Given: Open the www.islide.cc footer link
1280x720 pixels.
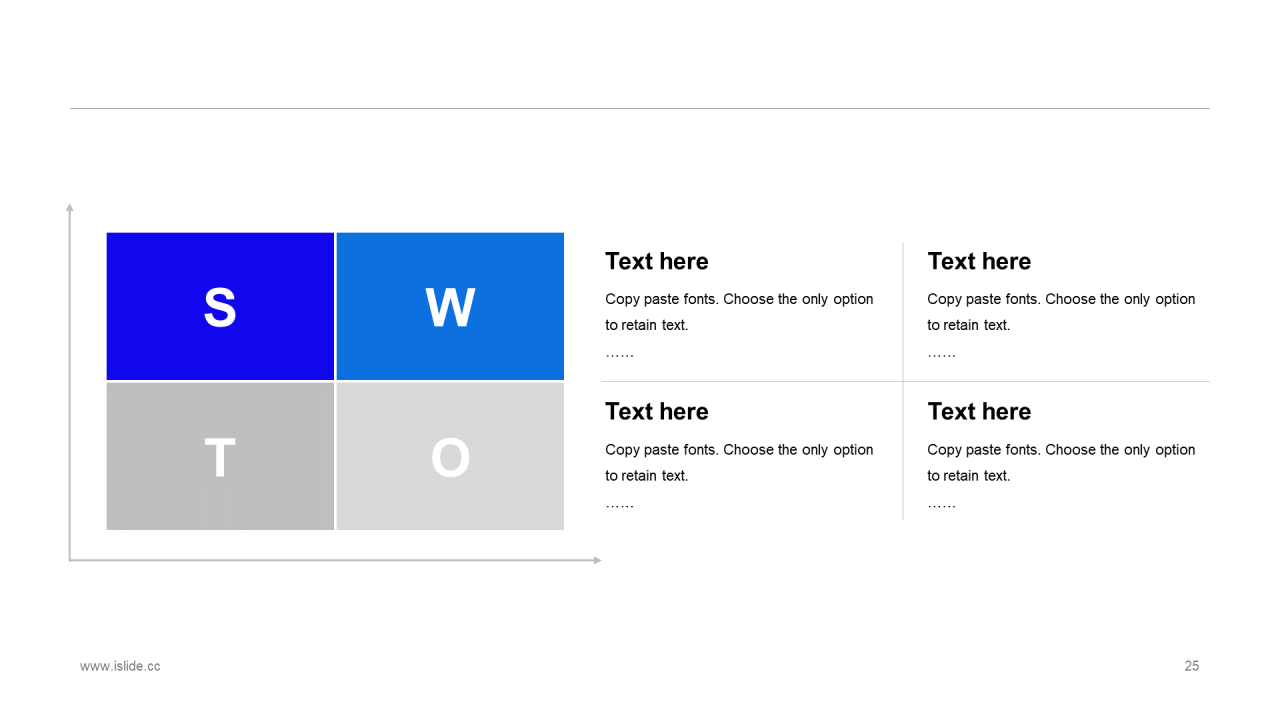Looking at the screenshot, I should pyautogui.click(x=120, y=666).
